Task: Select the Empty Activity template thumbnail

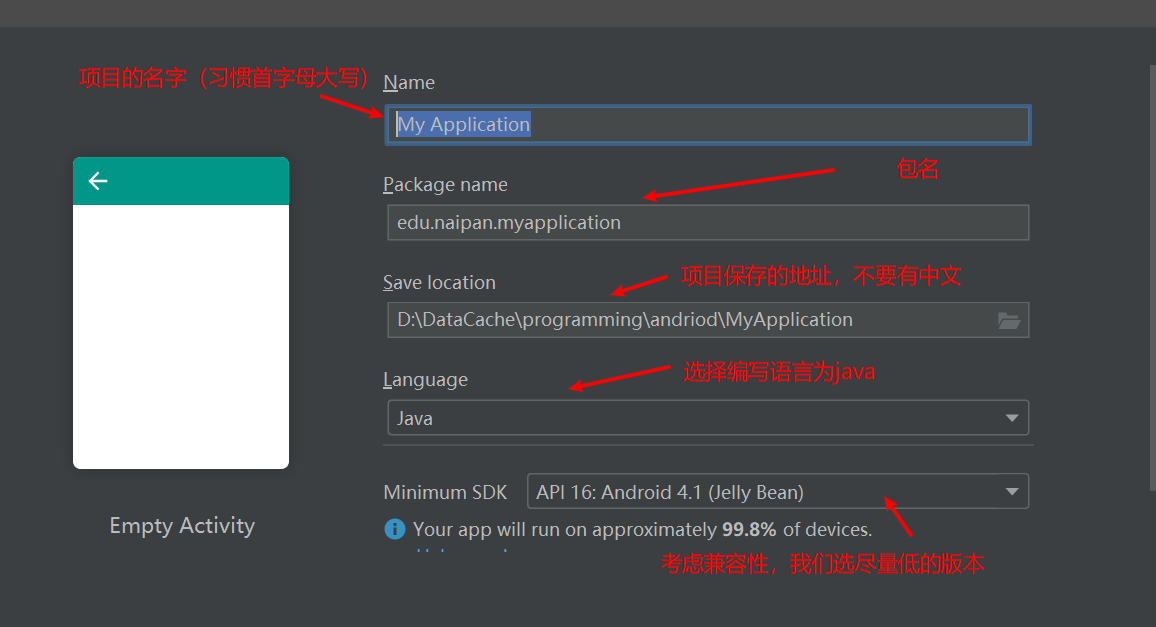Action: [x=180, y=310]
